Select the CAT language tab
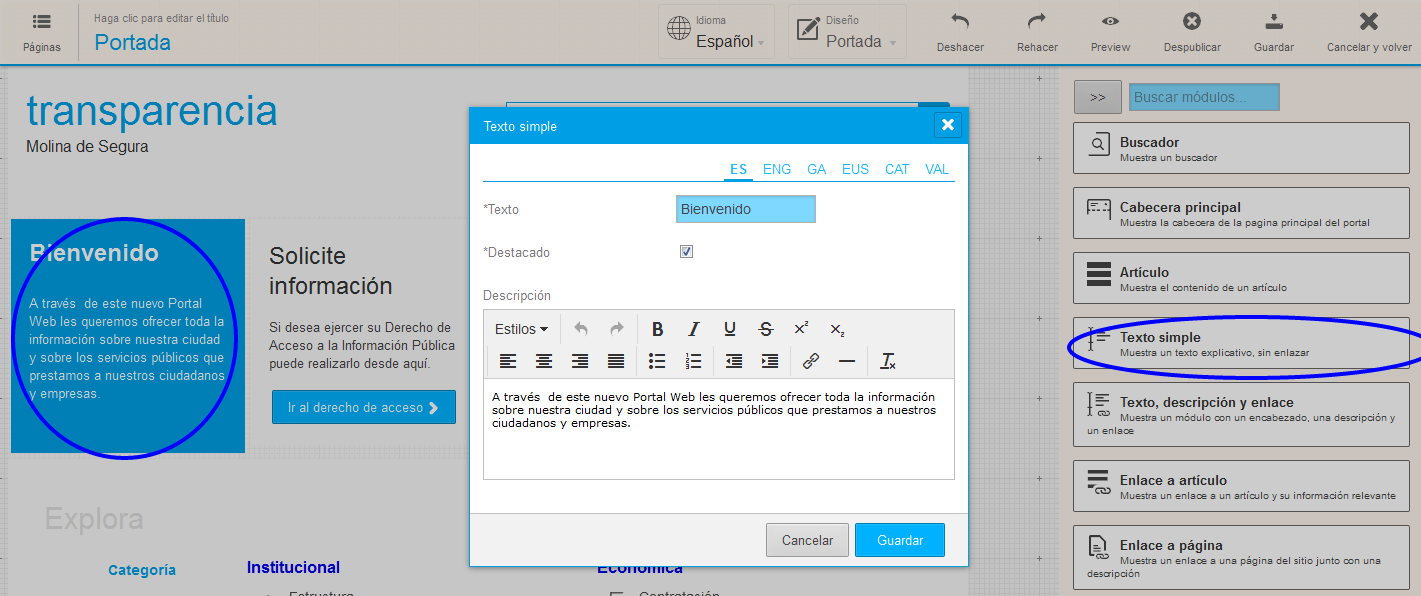 (897, 169)
